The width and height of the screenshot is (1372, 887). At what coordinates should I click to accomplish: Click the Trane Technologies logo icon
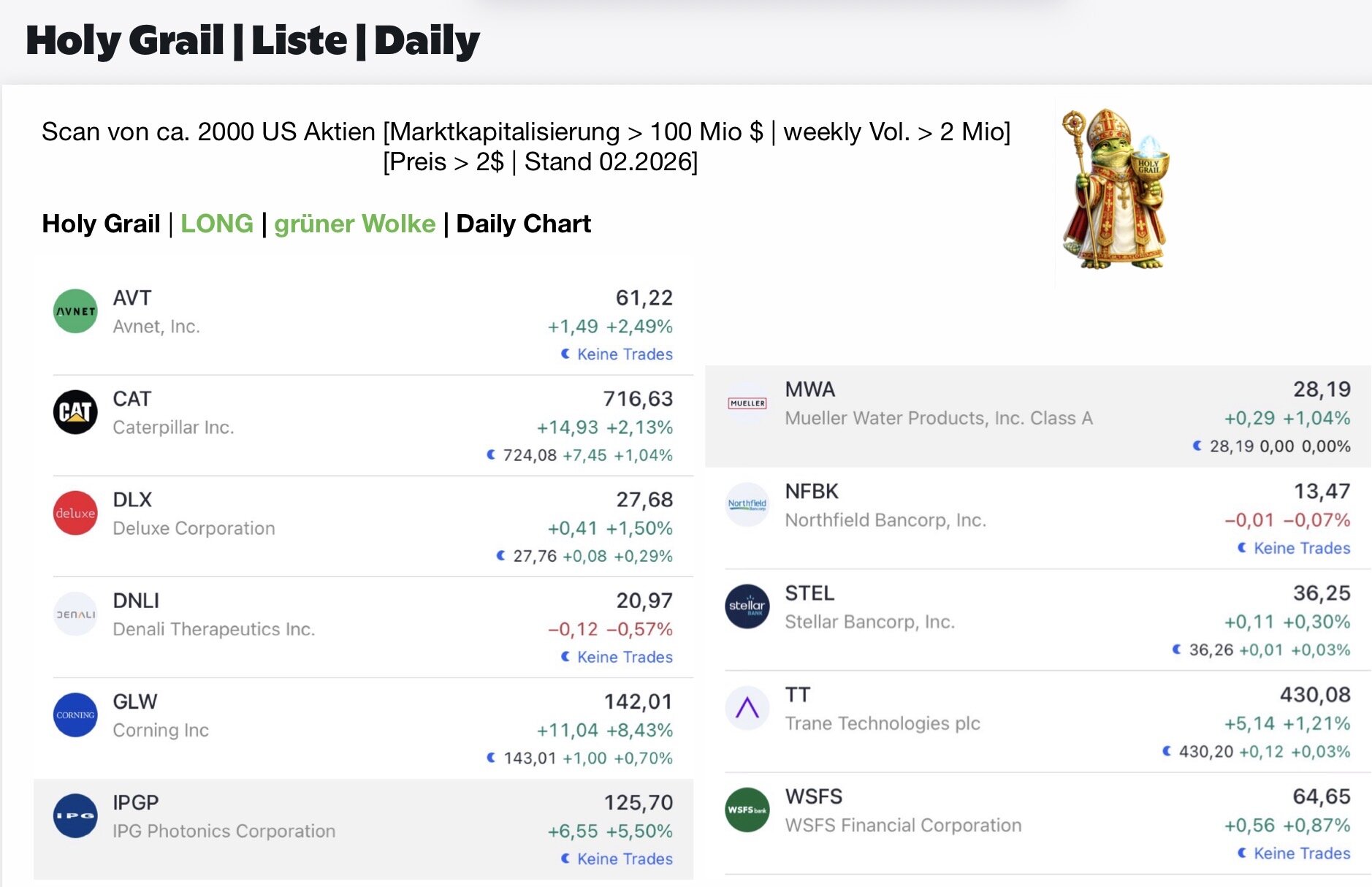[747, 708]
